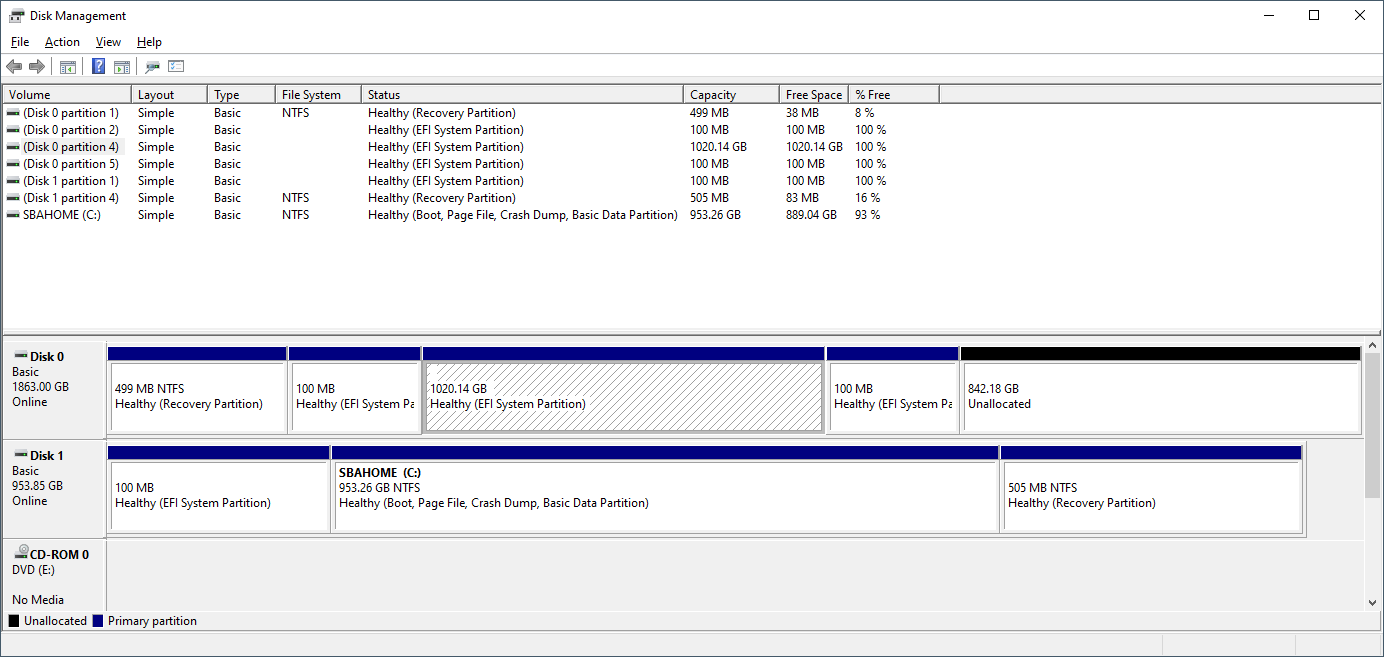Click the Disk Management icon in the title bar
The width and height of the screenshot is (1384, 657).
[16, 16]
